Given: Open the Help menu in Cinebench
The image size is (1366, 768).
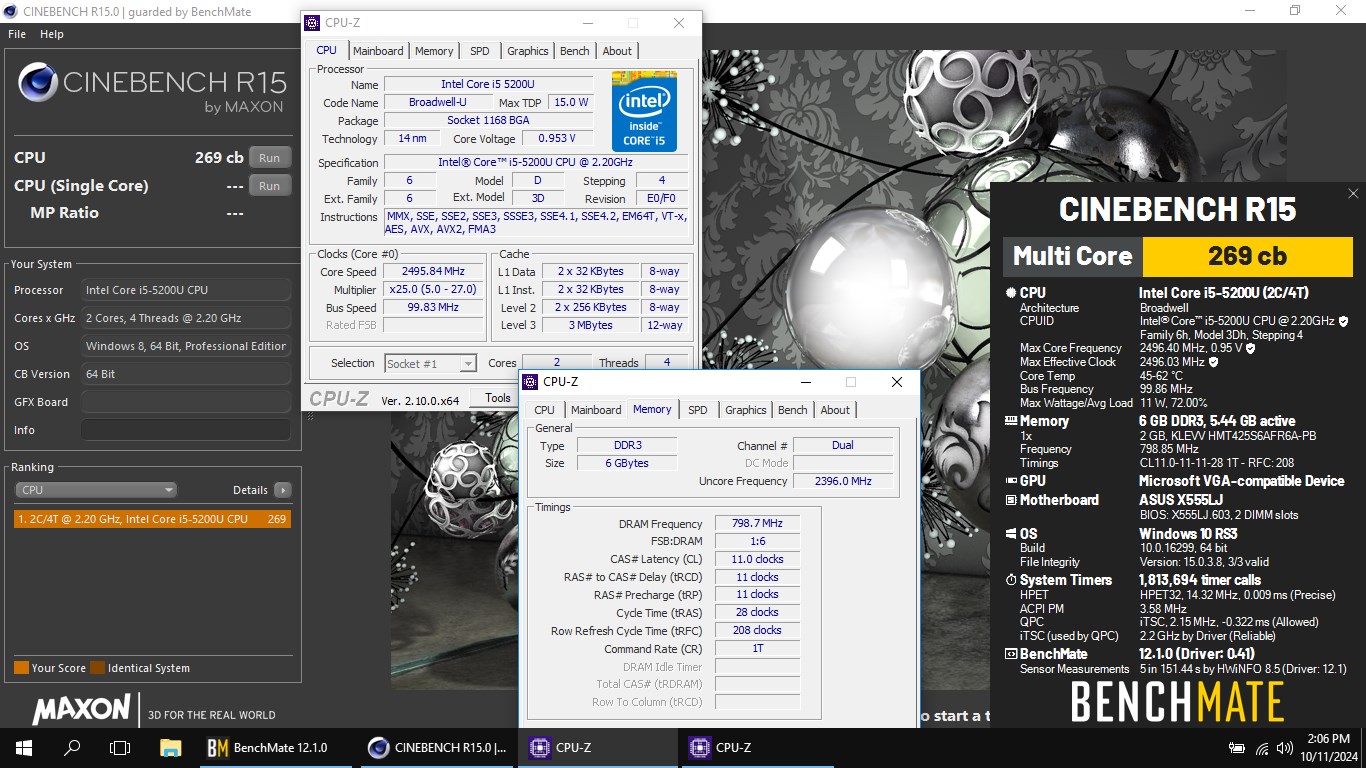Looking at the screenshot, I should click(x=51, y=34).
